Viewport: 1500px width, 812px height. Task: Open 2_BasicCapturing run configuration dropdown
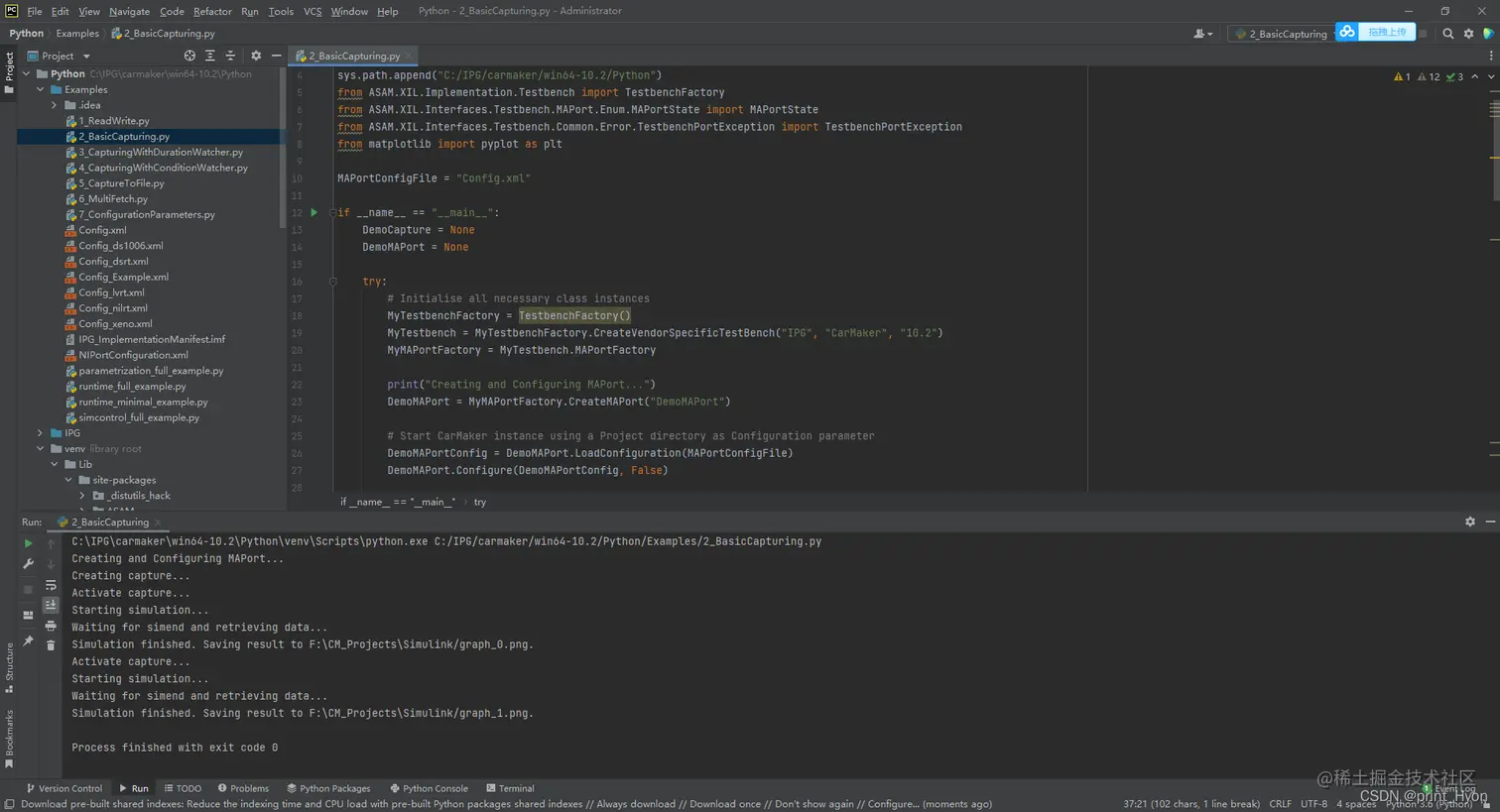(x=1280, y=34)
